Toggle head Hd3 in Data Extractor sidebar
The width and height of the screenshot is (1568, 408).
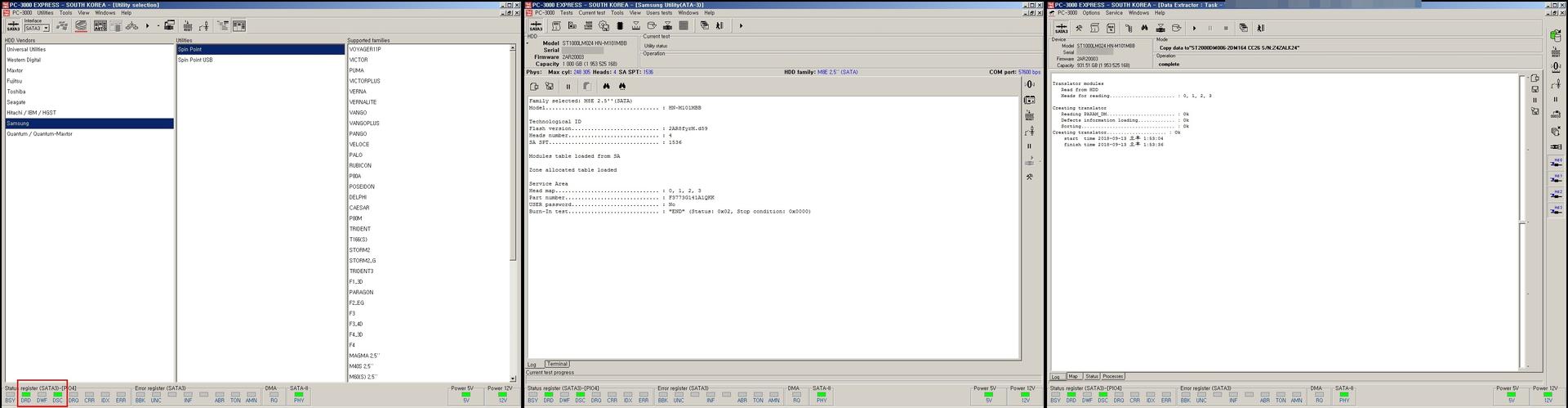tap(1557, 209)
